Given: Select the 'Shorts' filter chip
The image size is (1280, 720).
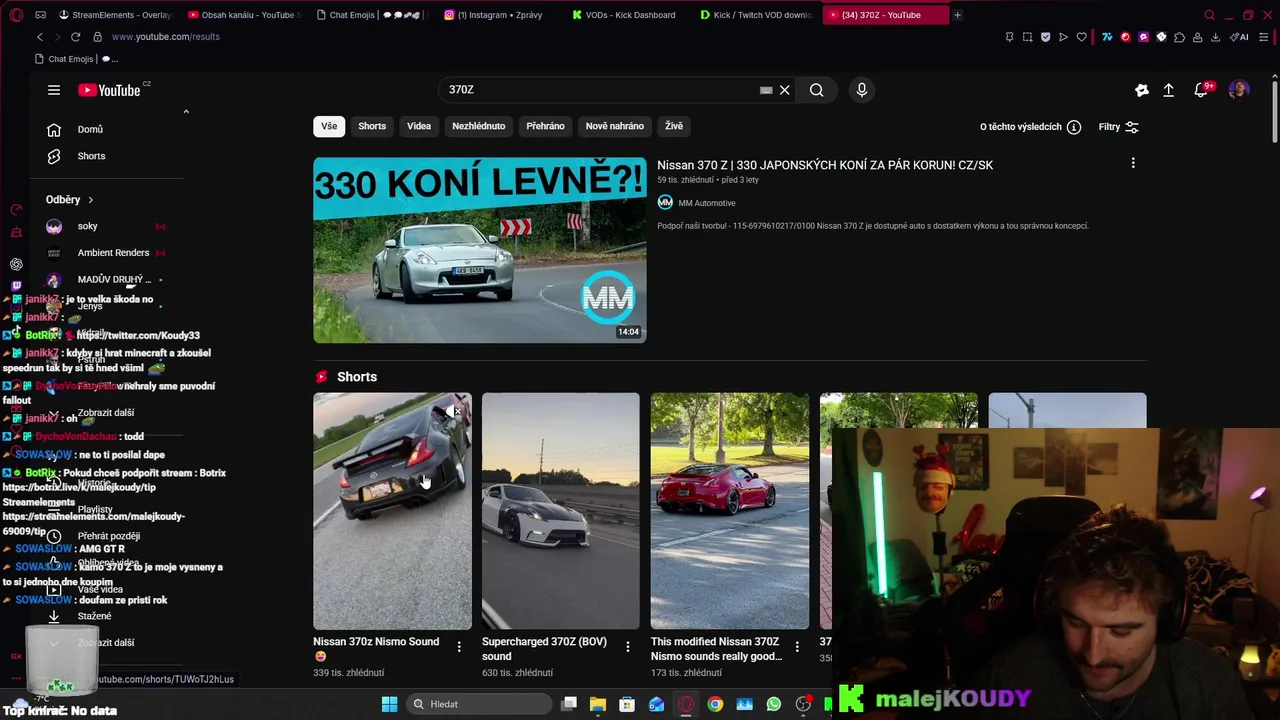Looking at the screenshot, I should (x=372, y=126).
